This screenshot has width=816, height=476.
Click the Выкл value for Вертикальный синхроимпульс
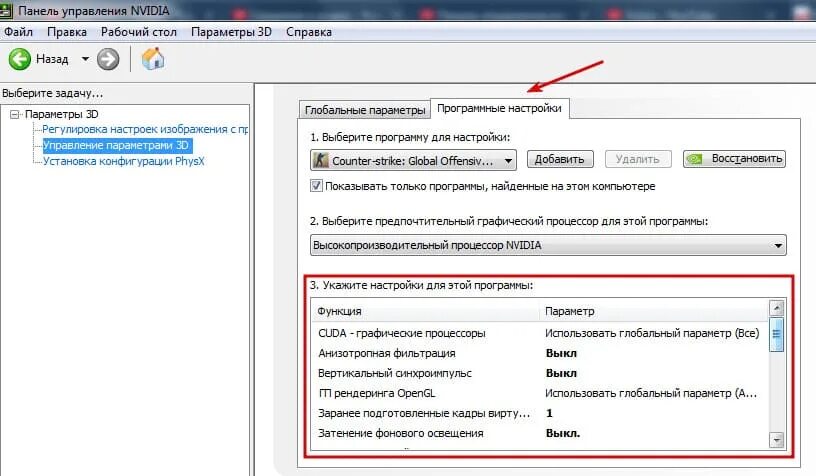[x=561, y=373]
